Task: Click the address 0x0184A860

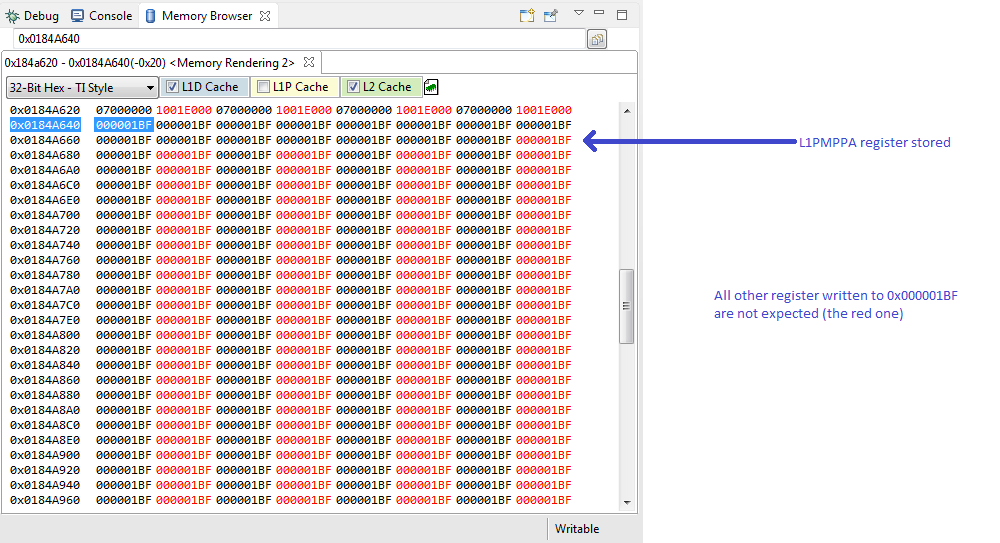Action: (x=45, y=380)
